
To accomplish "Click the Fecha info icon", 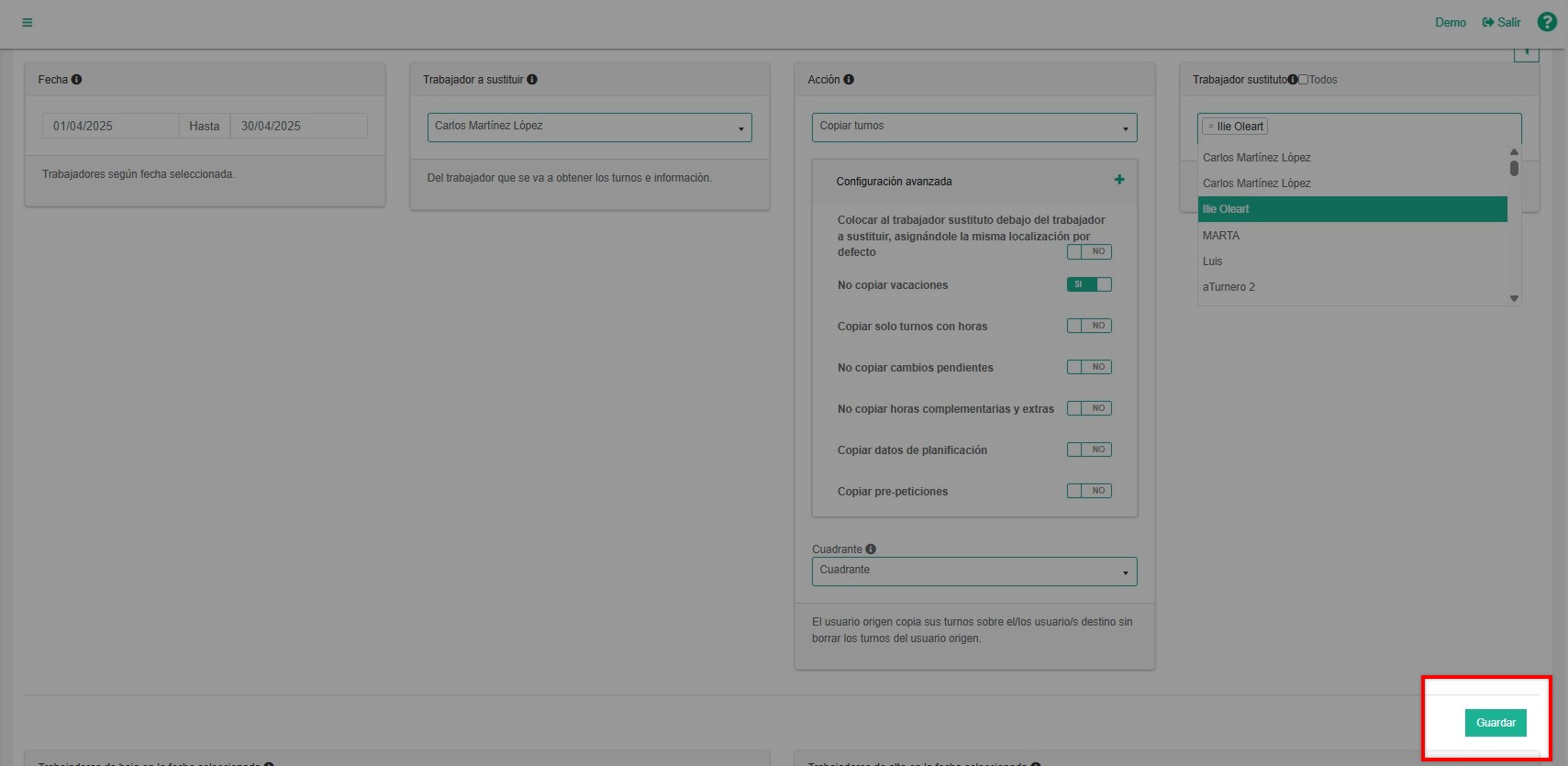I will [x=77, y=80].
